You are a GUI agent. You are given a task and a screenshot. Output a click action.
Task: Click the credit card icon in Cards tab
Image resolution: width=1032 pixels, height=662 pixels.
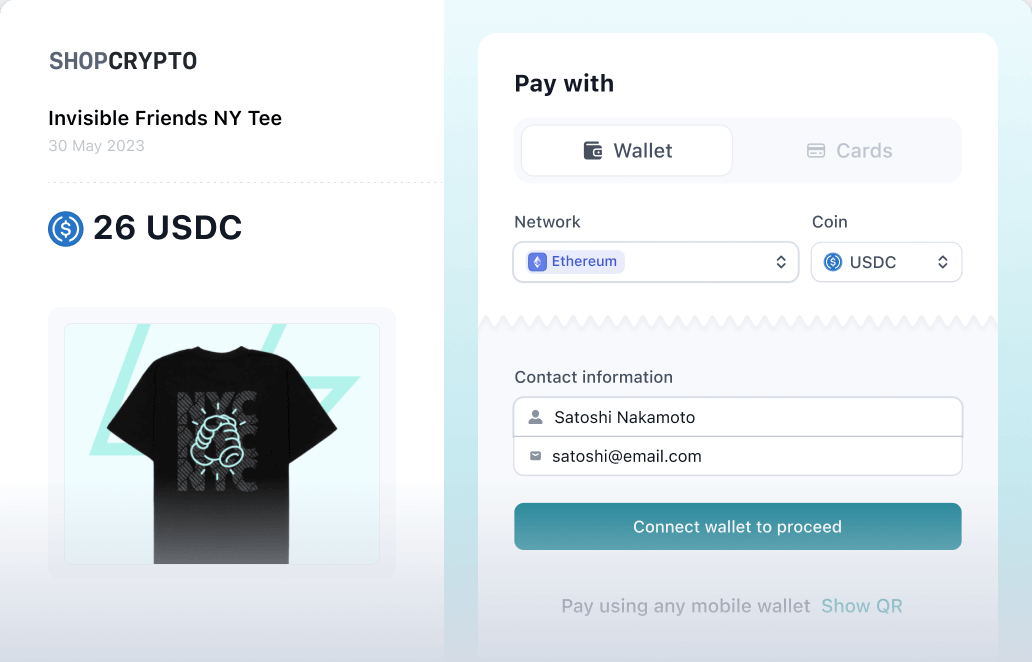click(x=816, y=151)
